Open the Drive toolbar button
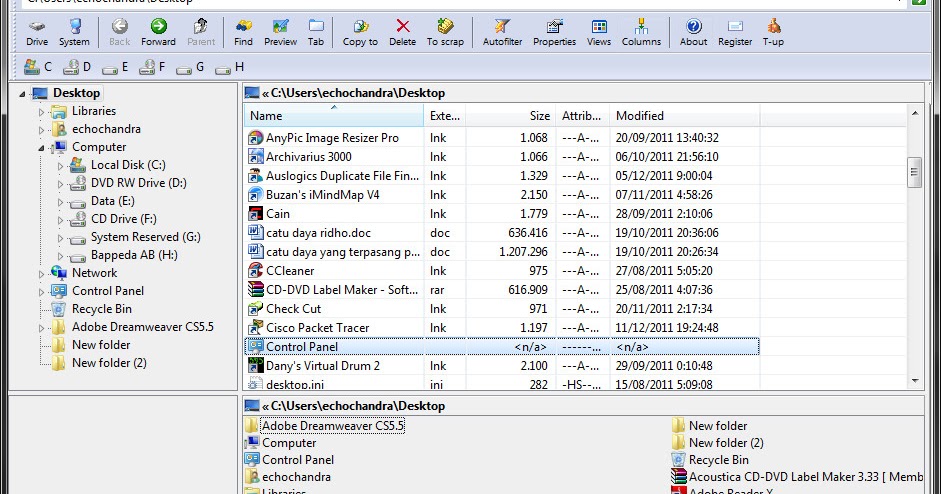The image size is (941, 494). pyautogui.click(x=37, y=32)
